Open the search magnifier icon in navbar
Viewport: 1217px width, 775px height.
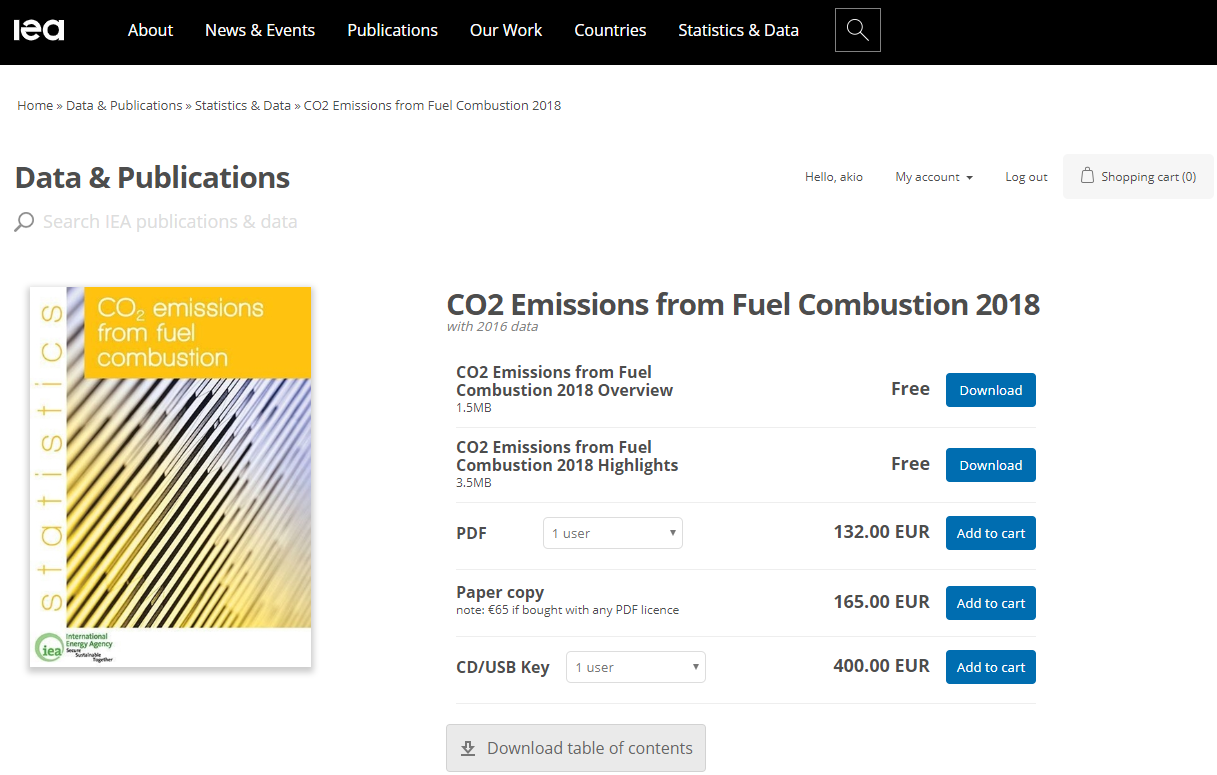tap(857, 30)
